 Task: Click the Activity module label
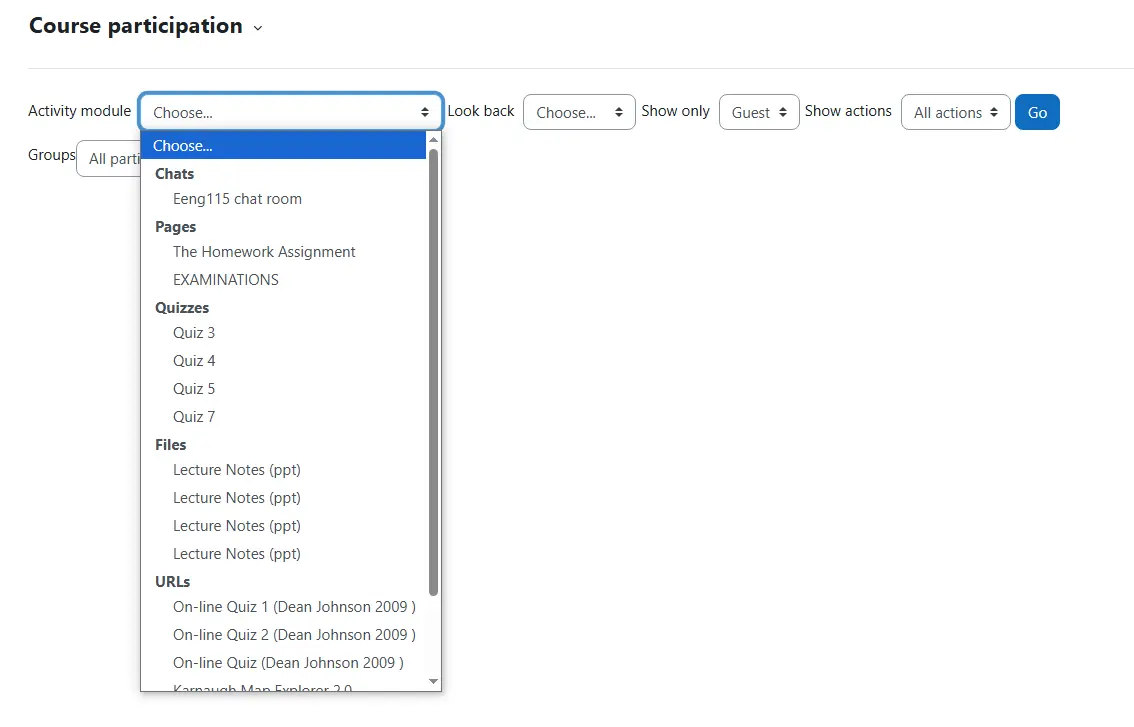[x=80, y=111]
